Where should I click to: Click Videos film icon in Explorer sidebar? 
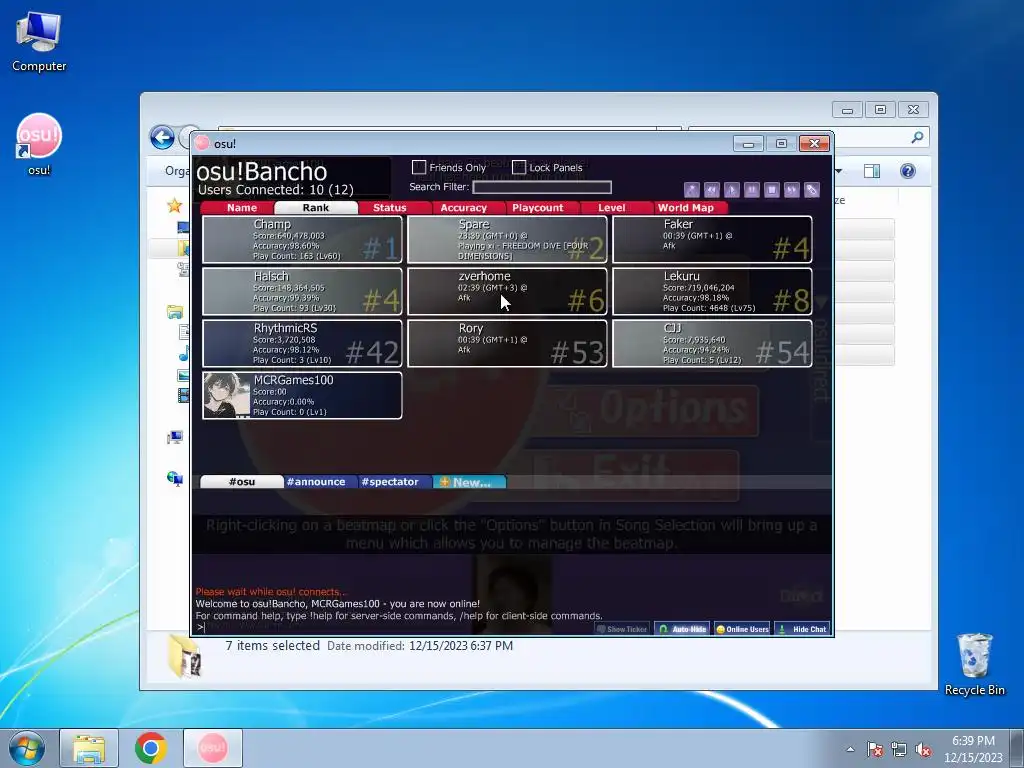point(184,396)
